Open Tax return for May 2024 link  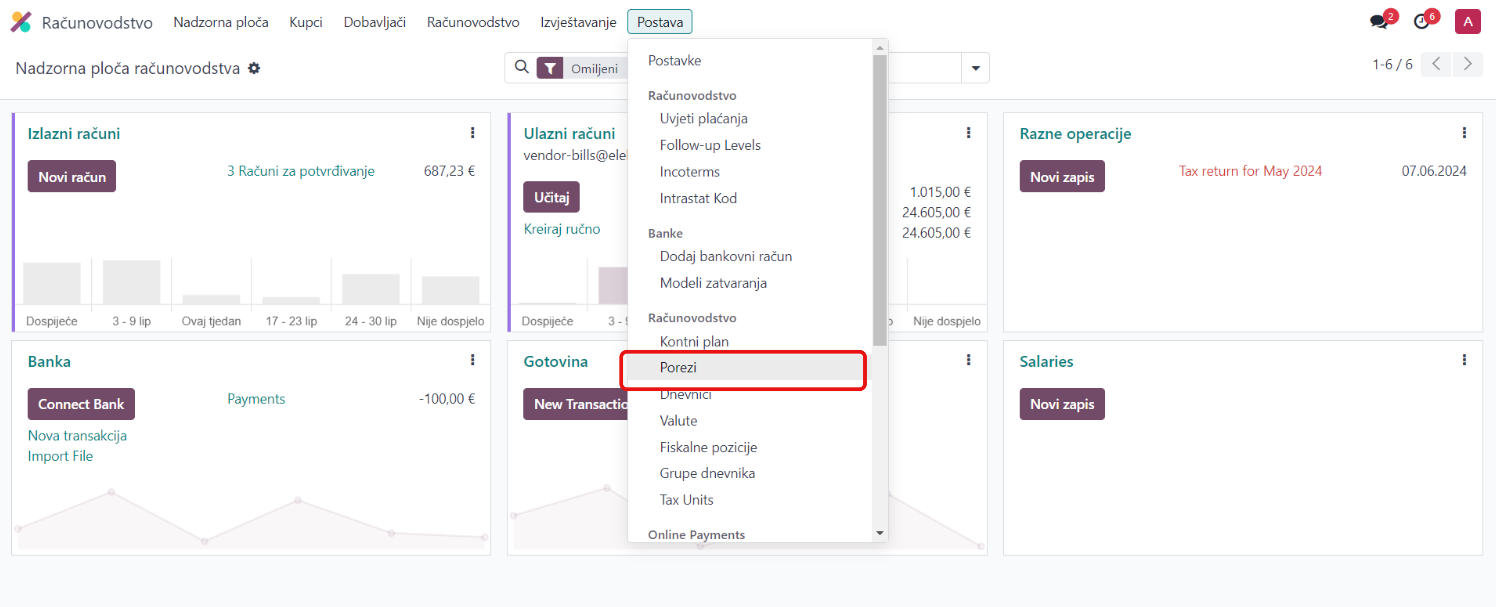1250,171
